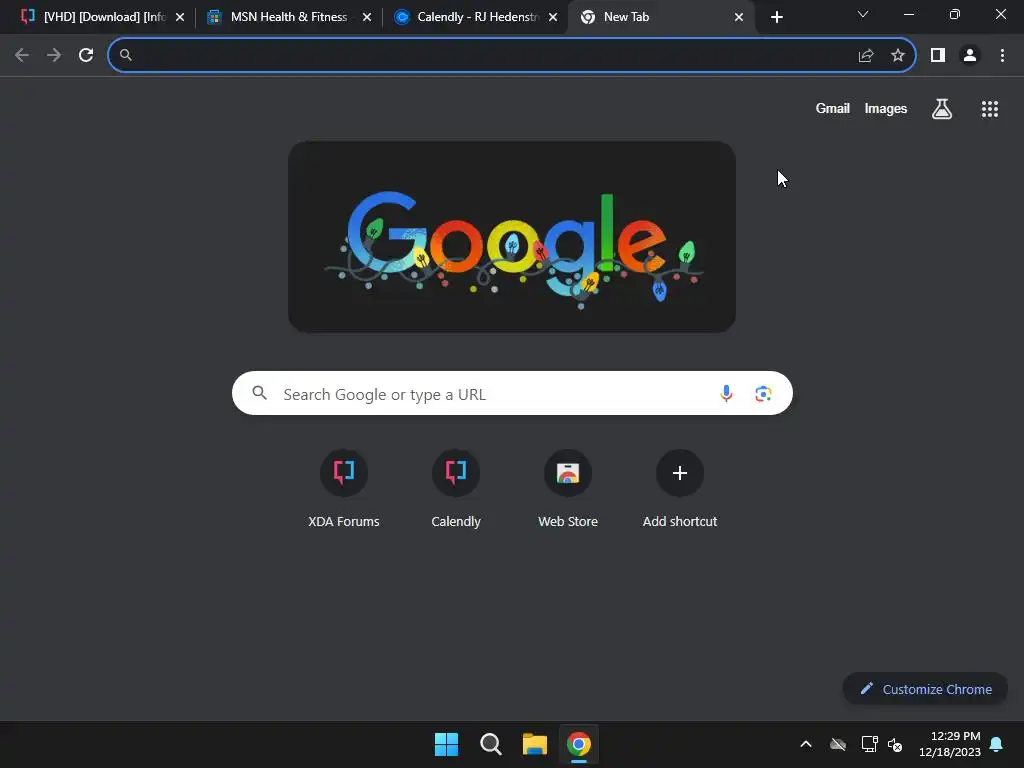Click the share page icon in address bar

click(866, 56)
